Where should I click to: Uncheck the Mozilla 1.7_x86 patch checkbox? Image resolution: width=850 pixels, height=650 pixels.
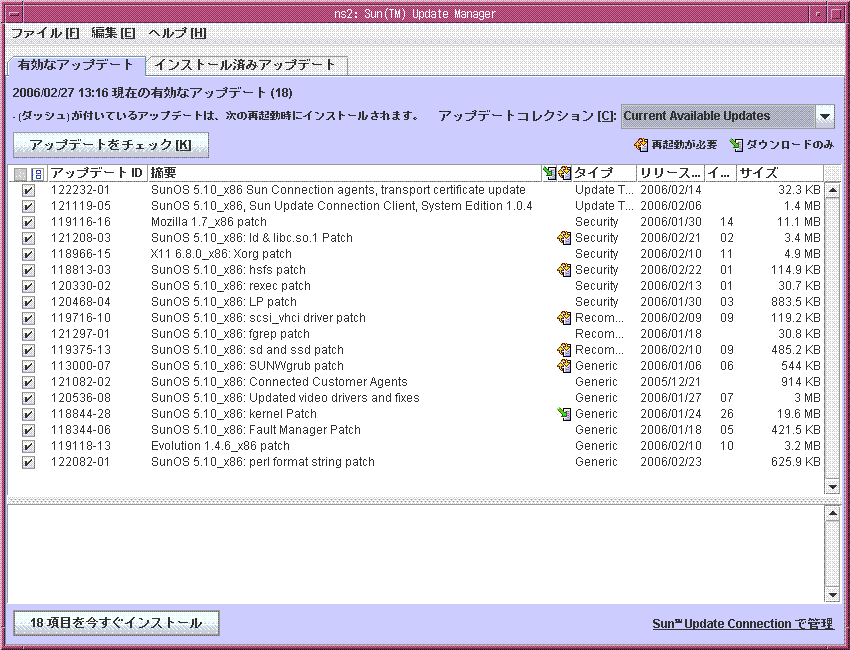tap(28, 222)
